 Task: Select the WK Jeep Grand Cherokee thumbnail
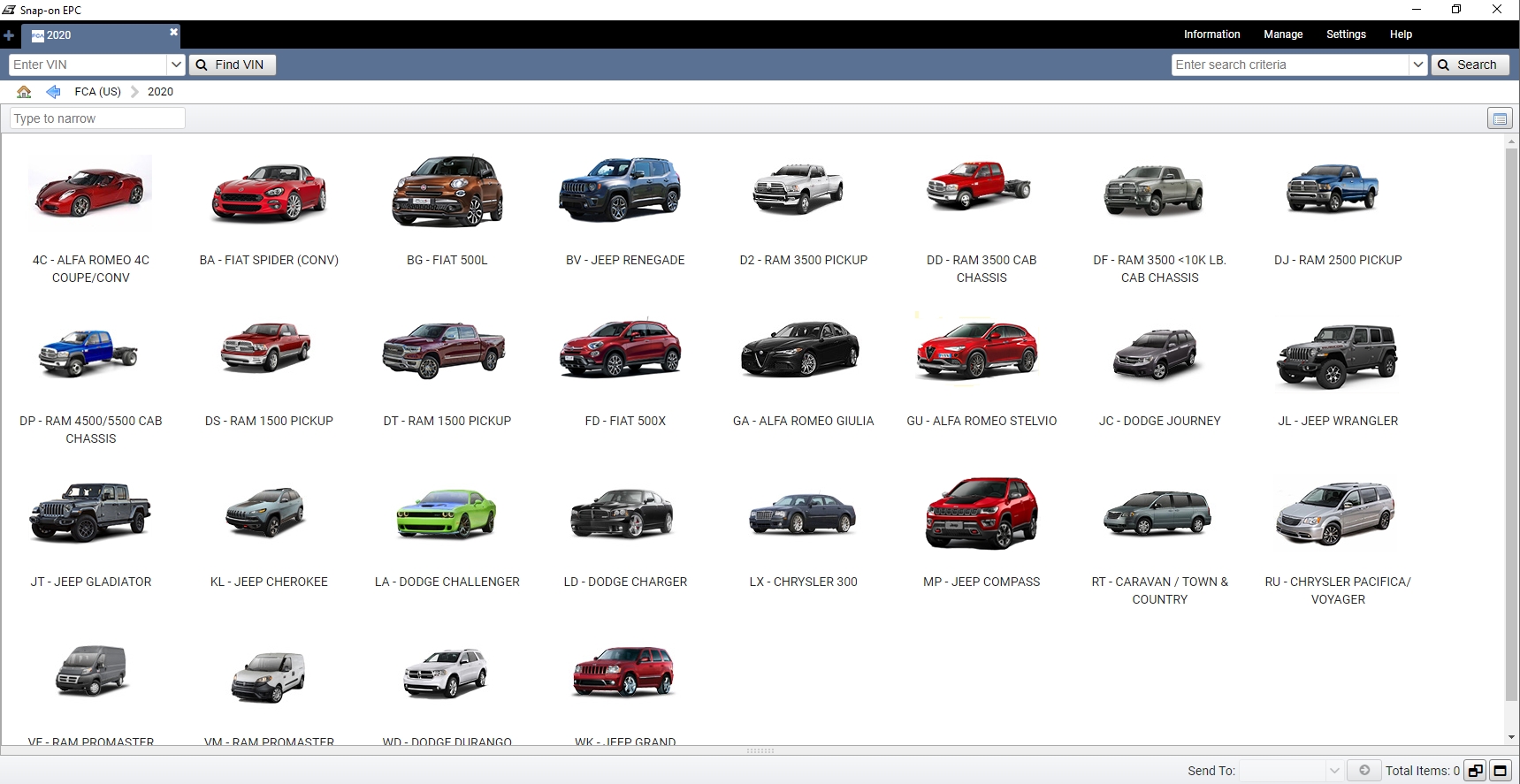click(623, 672)
